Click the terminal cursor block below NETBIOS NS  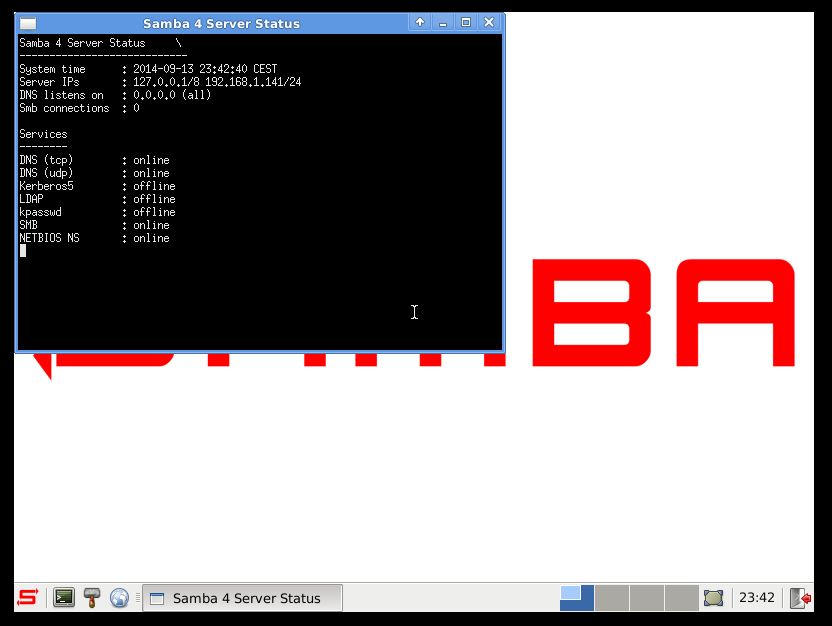(x=23, y=251)
